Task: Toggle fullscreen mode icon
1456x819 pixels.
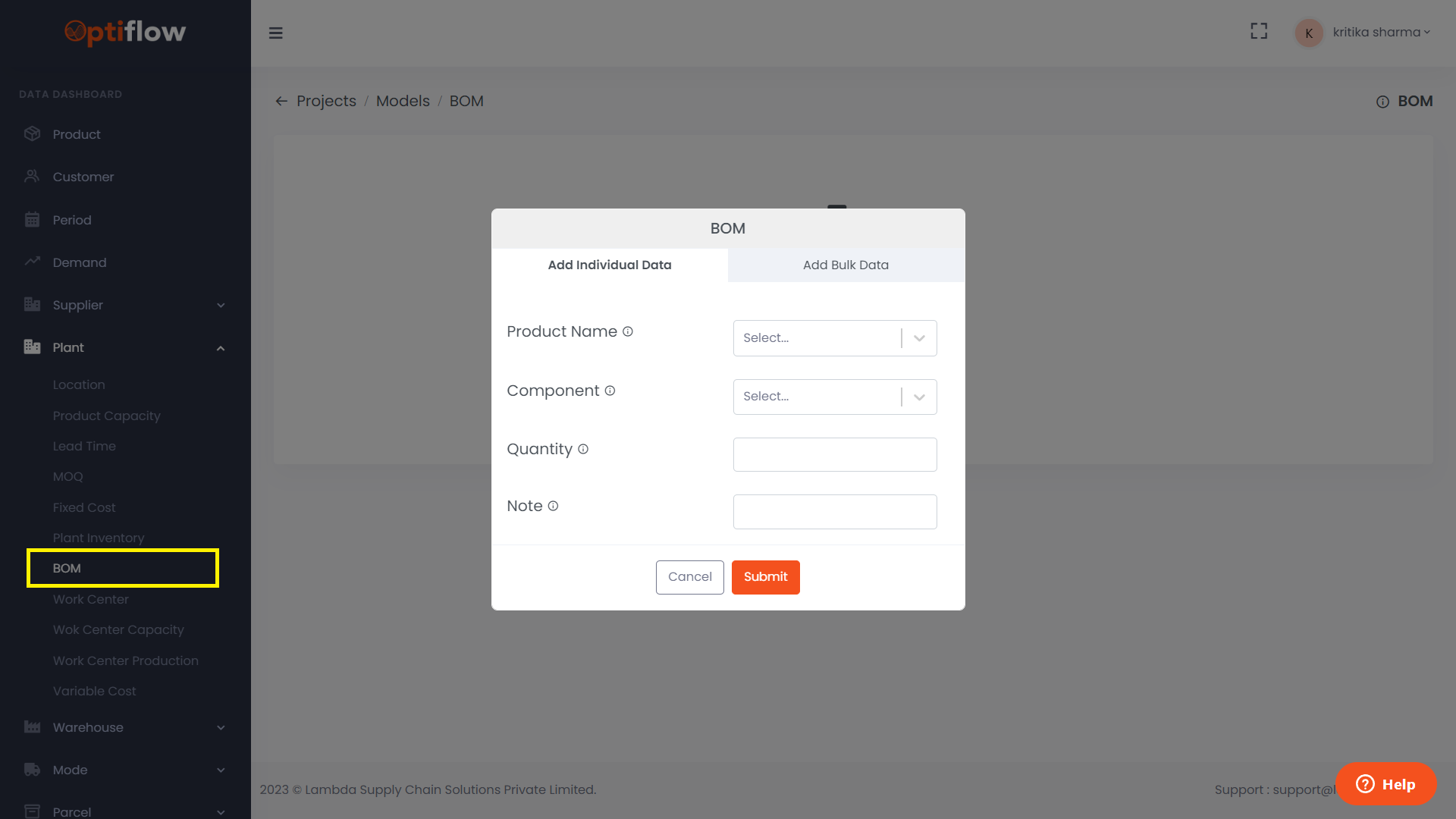Action: click(1259, 31)
